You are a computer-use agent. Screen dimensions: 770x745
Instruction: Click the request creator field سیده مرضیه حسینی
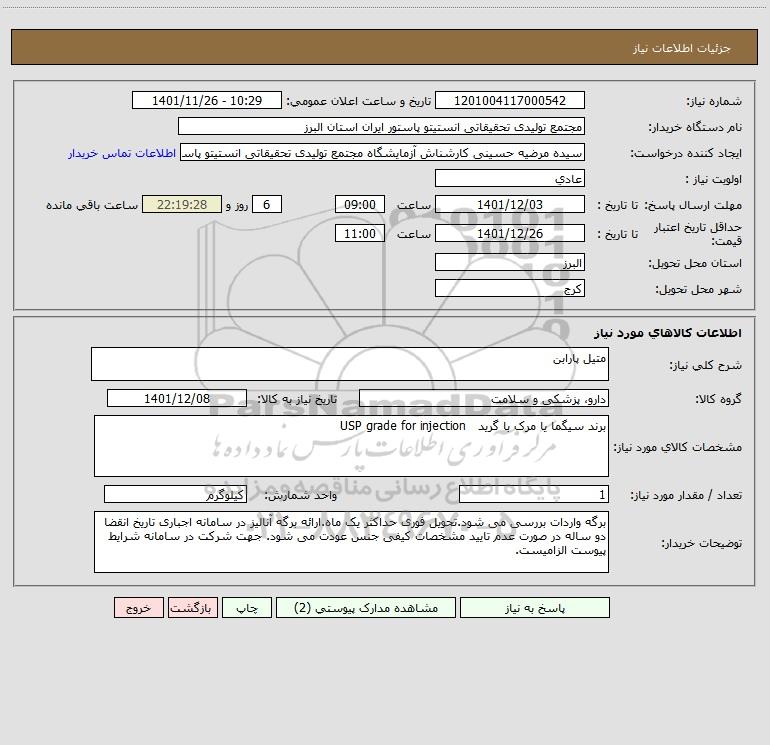(383, 153)
